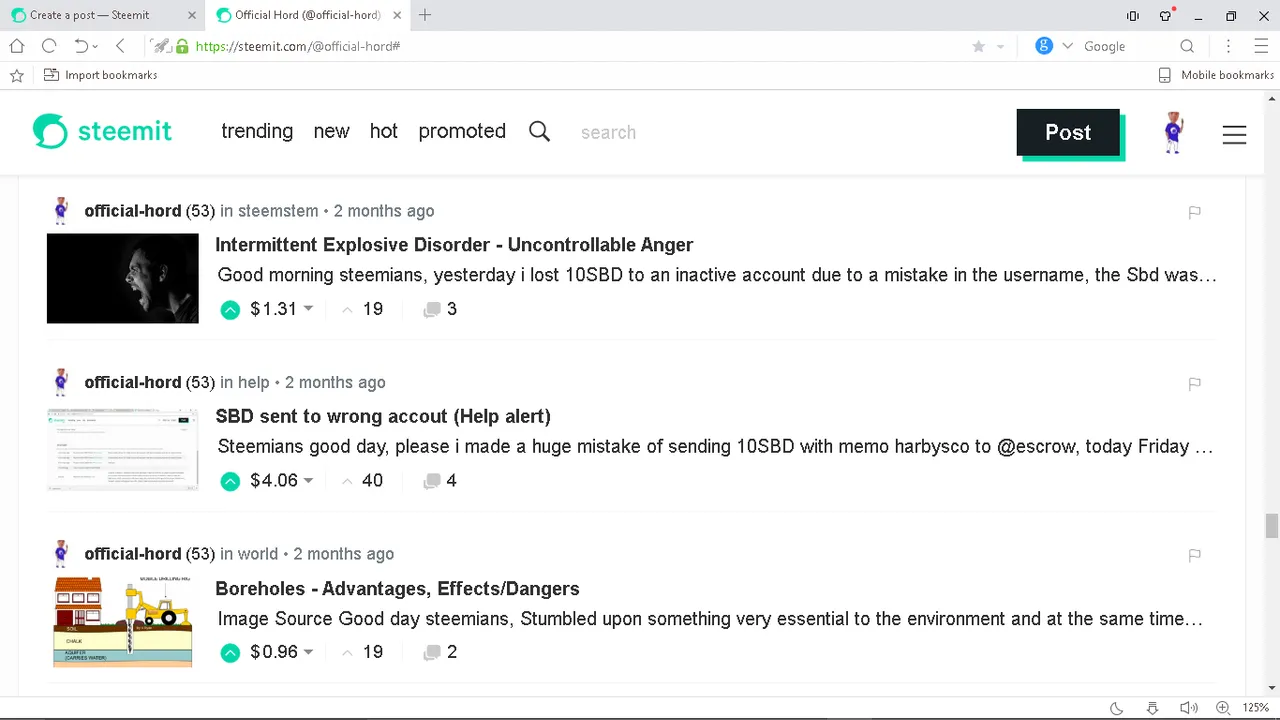Click the bookmarks bar star icon
Image resolution: width=1280 pixels, height=720 pixels.
tap(16, 75)
